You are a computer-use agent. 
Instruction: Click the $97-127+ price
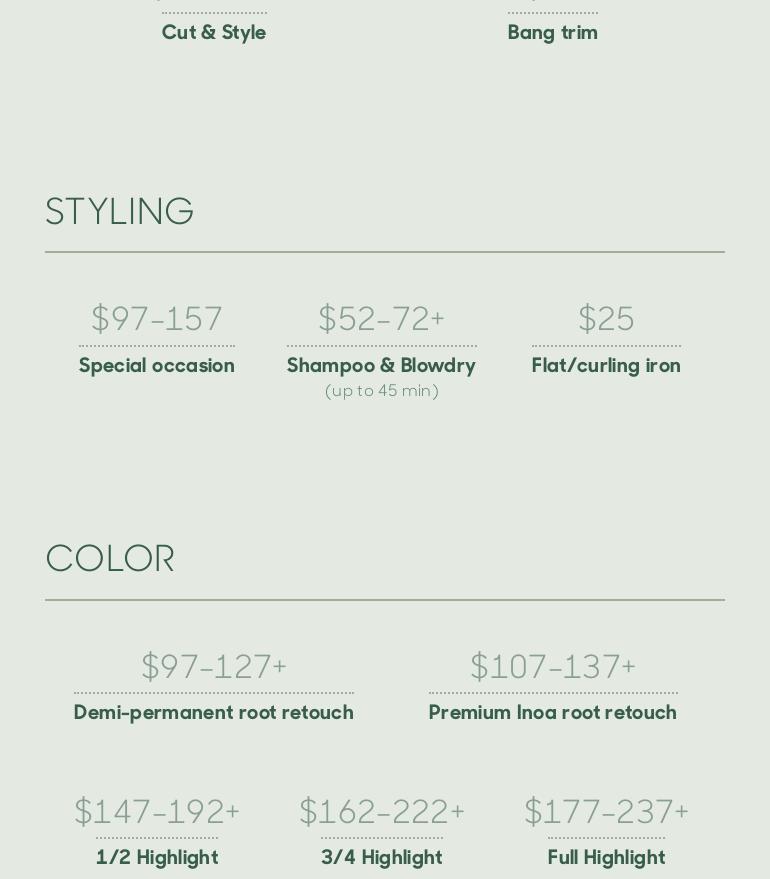[x=214, y=666]
